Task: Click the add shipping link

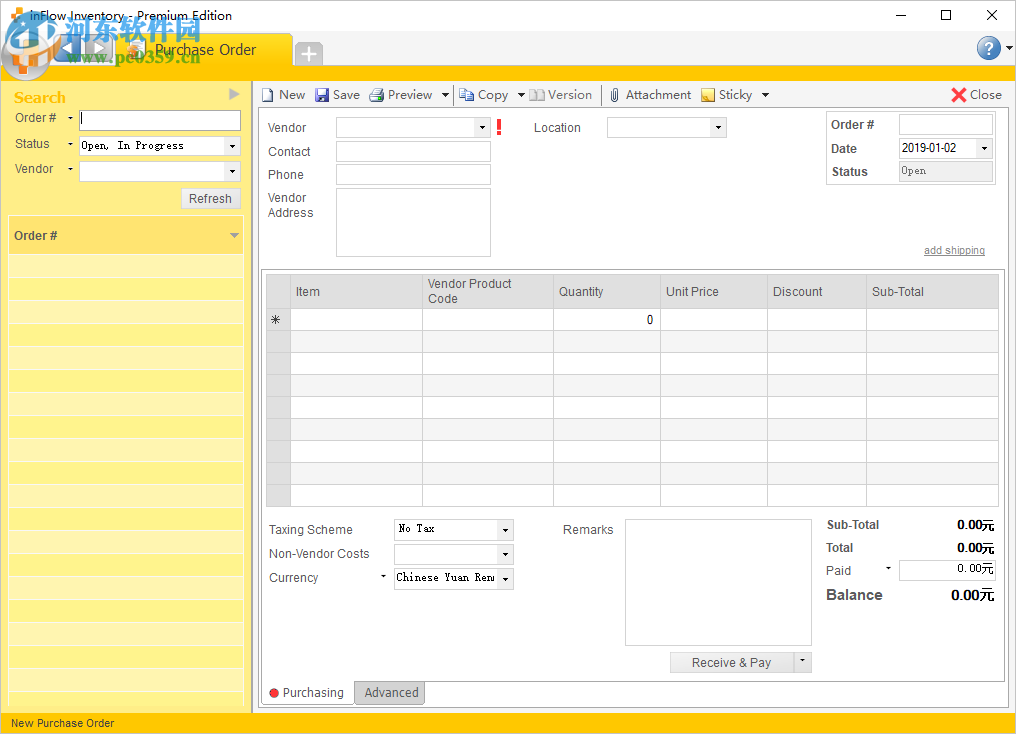Action: click(954, 250)
